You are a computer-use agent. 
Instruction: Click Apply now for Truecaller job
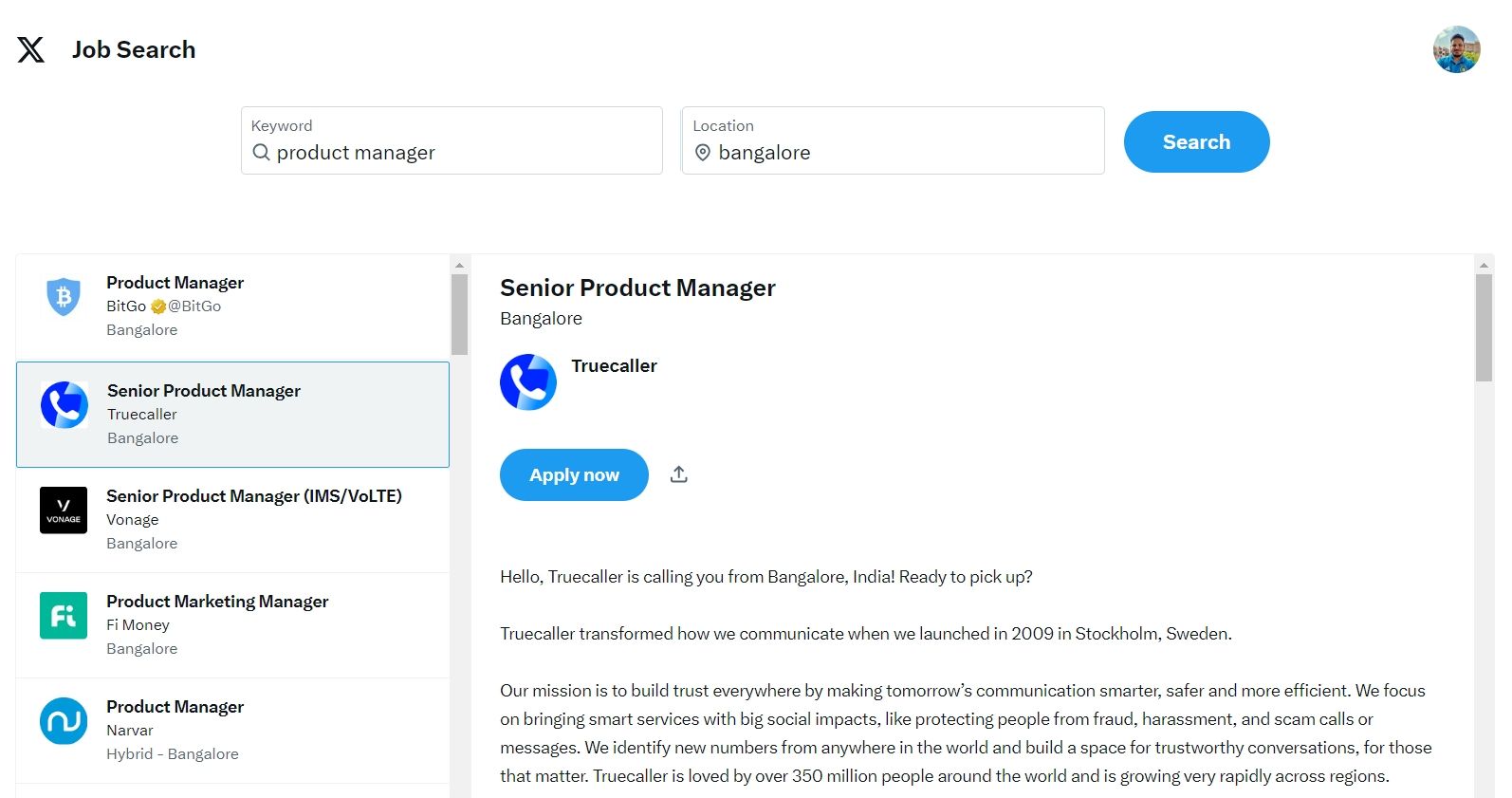tap(574, 474)
